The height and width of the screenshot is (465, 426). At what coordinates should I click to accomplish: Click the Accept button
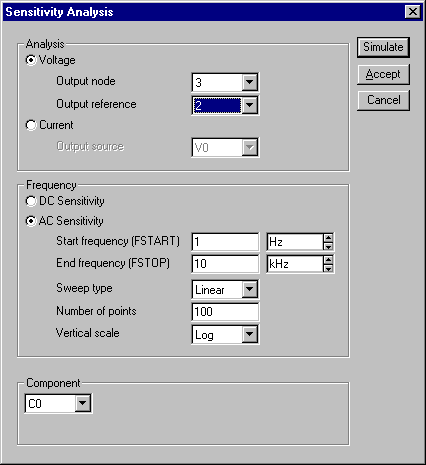(x=383, y=74)
